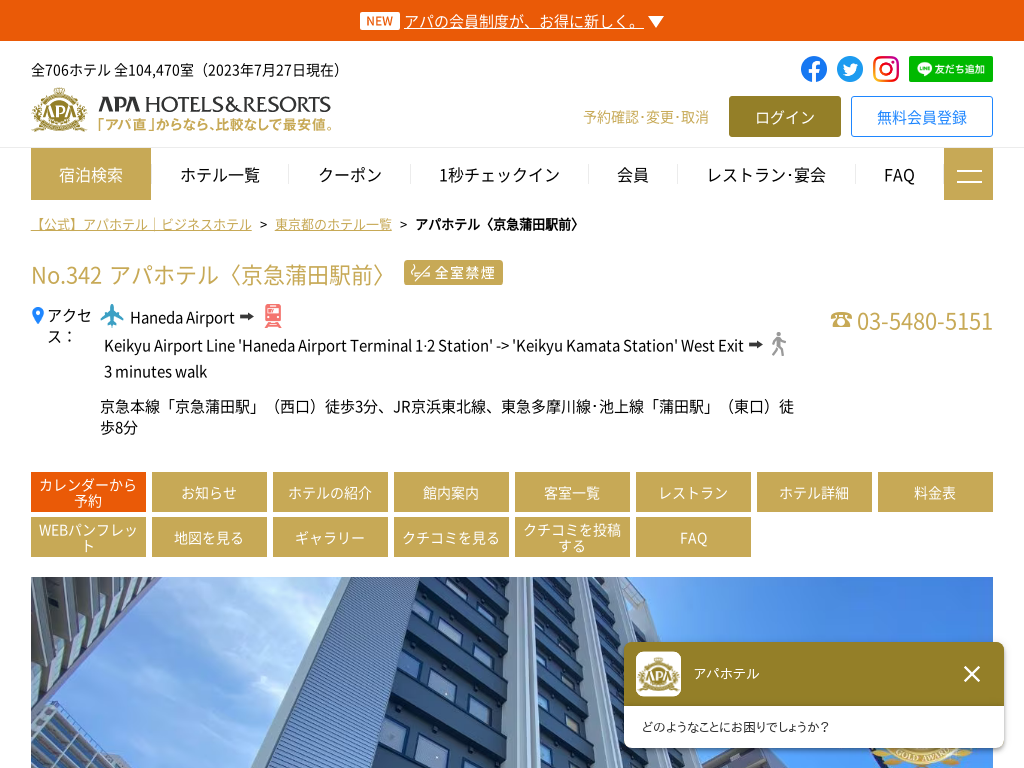Click the ログイン button
This screenshot has height=768, width=1024.
(785, 117)
